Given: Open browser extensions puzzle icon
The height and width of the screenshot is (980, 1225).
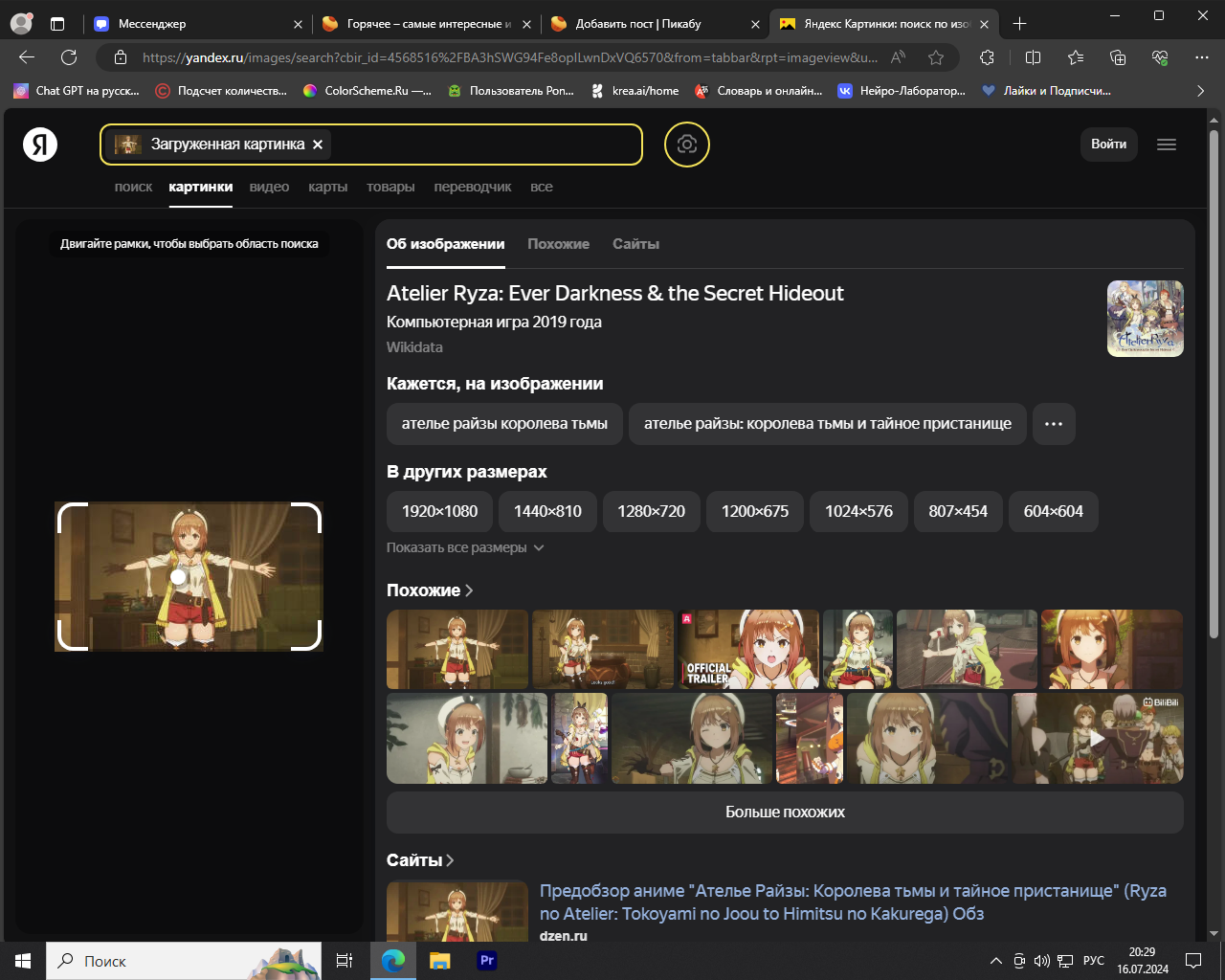Looking at the screenshot, I should pyautogui.click(x=987, y=57).
